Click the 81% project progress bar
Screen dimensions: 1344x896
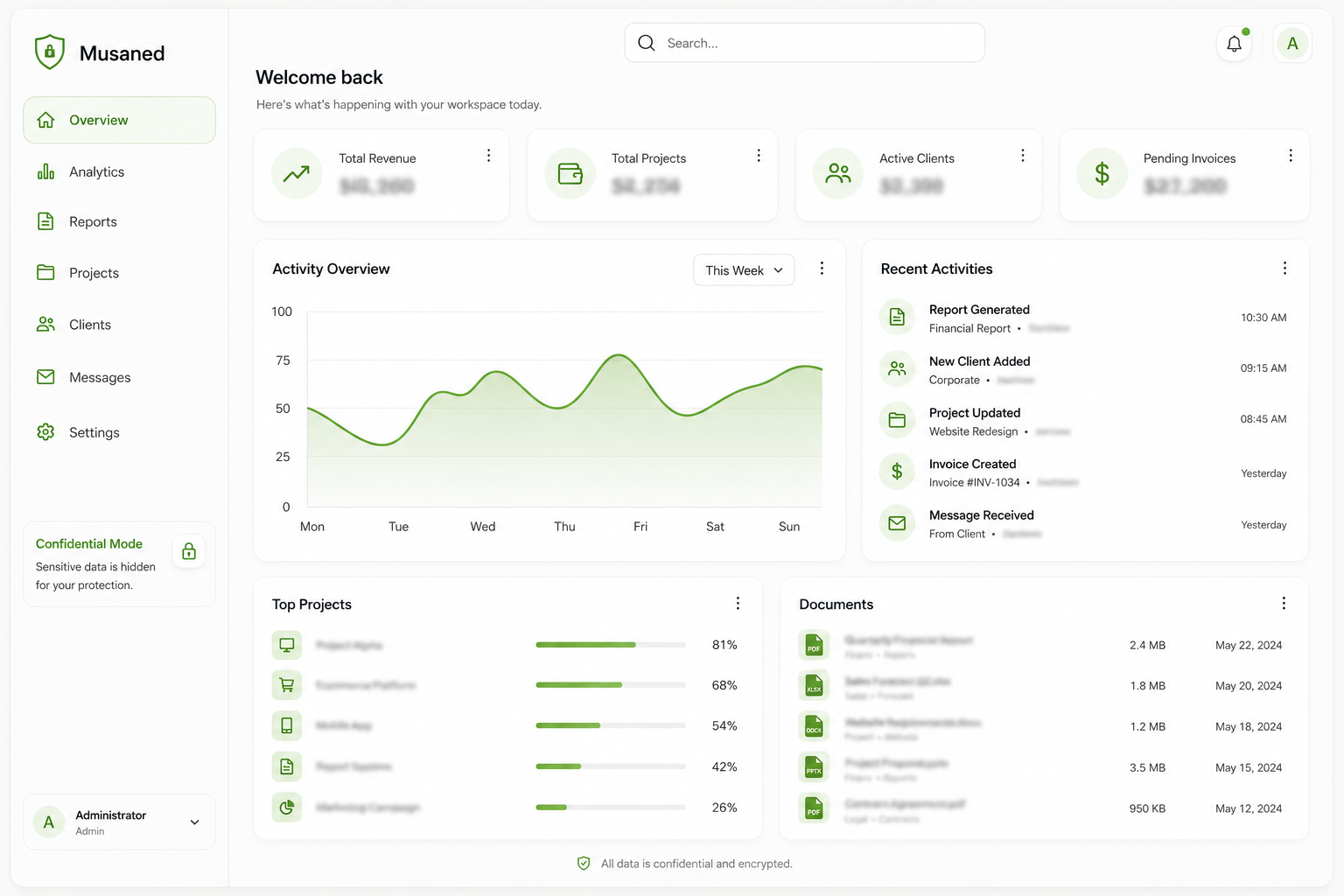pos(611,645)
